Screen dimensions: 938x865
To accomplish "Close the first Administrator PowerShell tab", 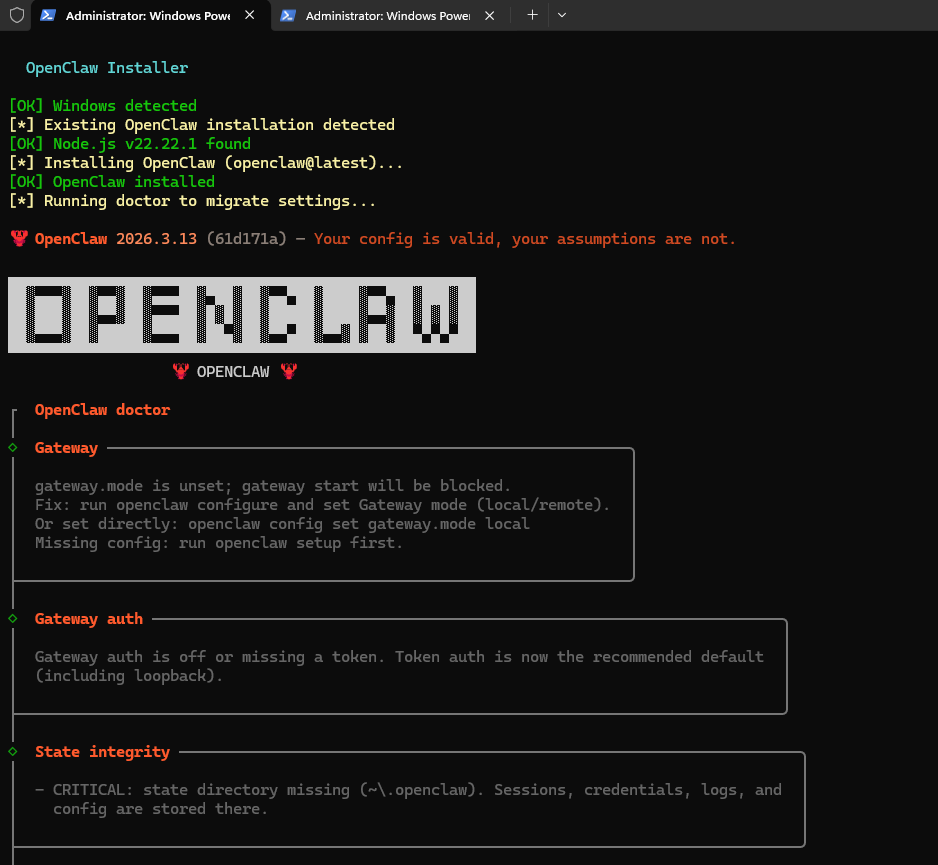I will (249, 16).
